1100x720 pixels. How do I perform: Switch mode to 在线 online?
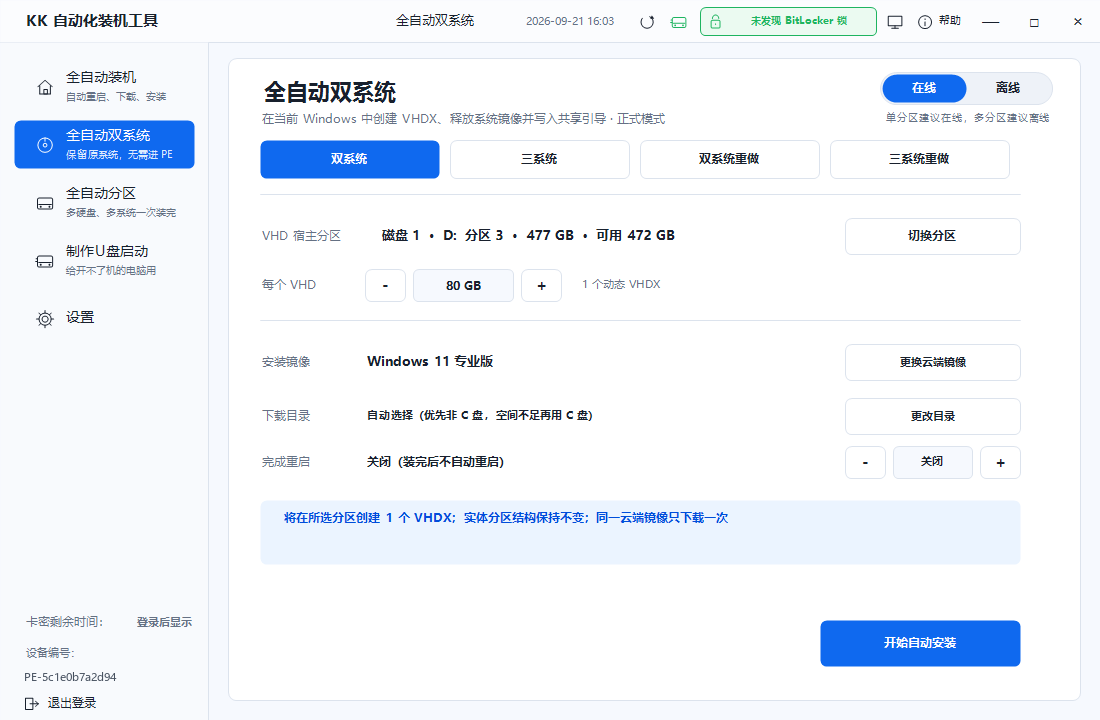[x=924, y=88]
